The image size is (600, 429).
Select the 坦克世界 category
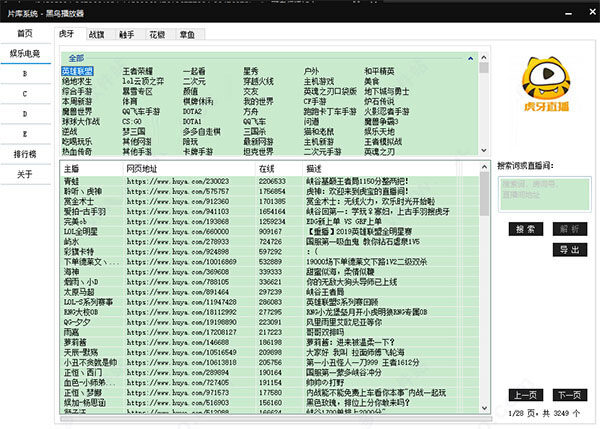259,152
